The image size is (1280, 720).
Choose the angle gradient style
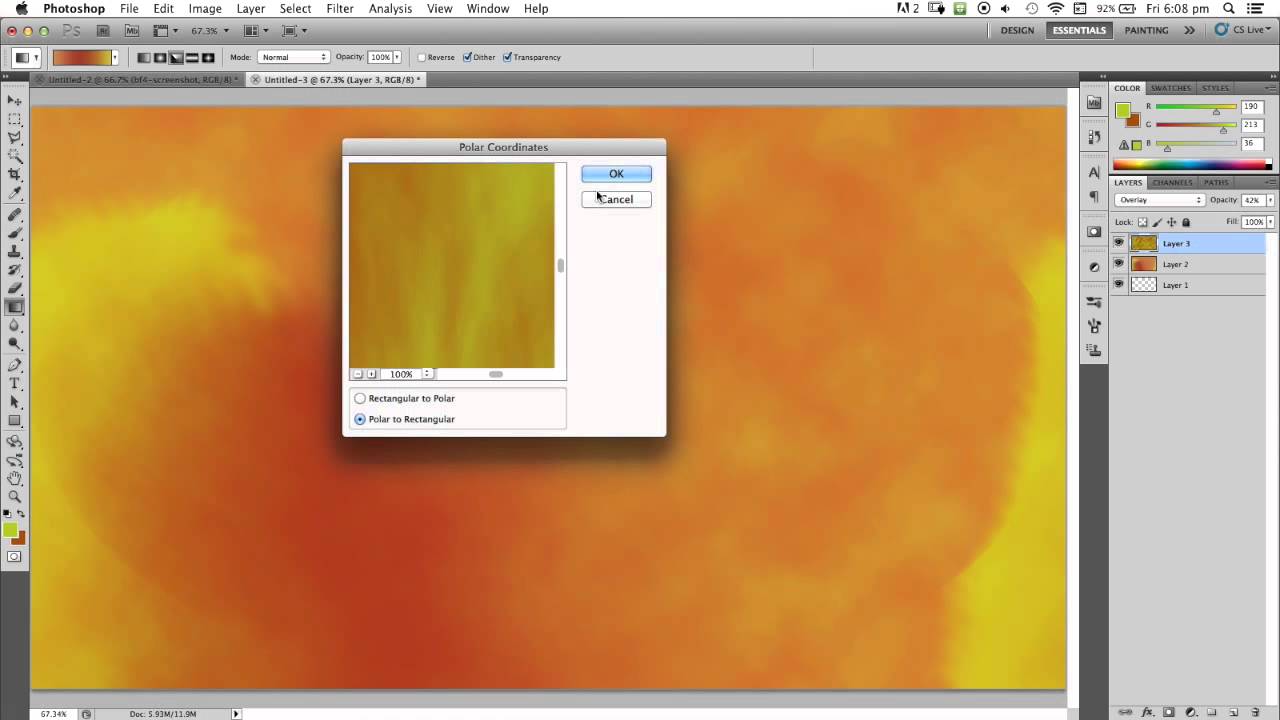[x=176, y=58]
